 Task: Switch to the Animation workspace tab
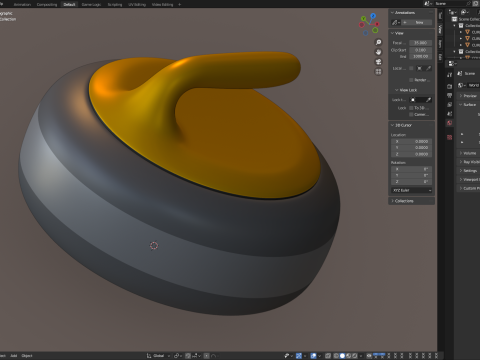[x=22, y=4]
